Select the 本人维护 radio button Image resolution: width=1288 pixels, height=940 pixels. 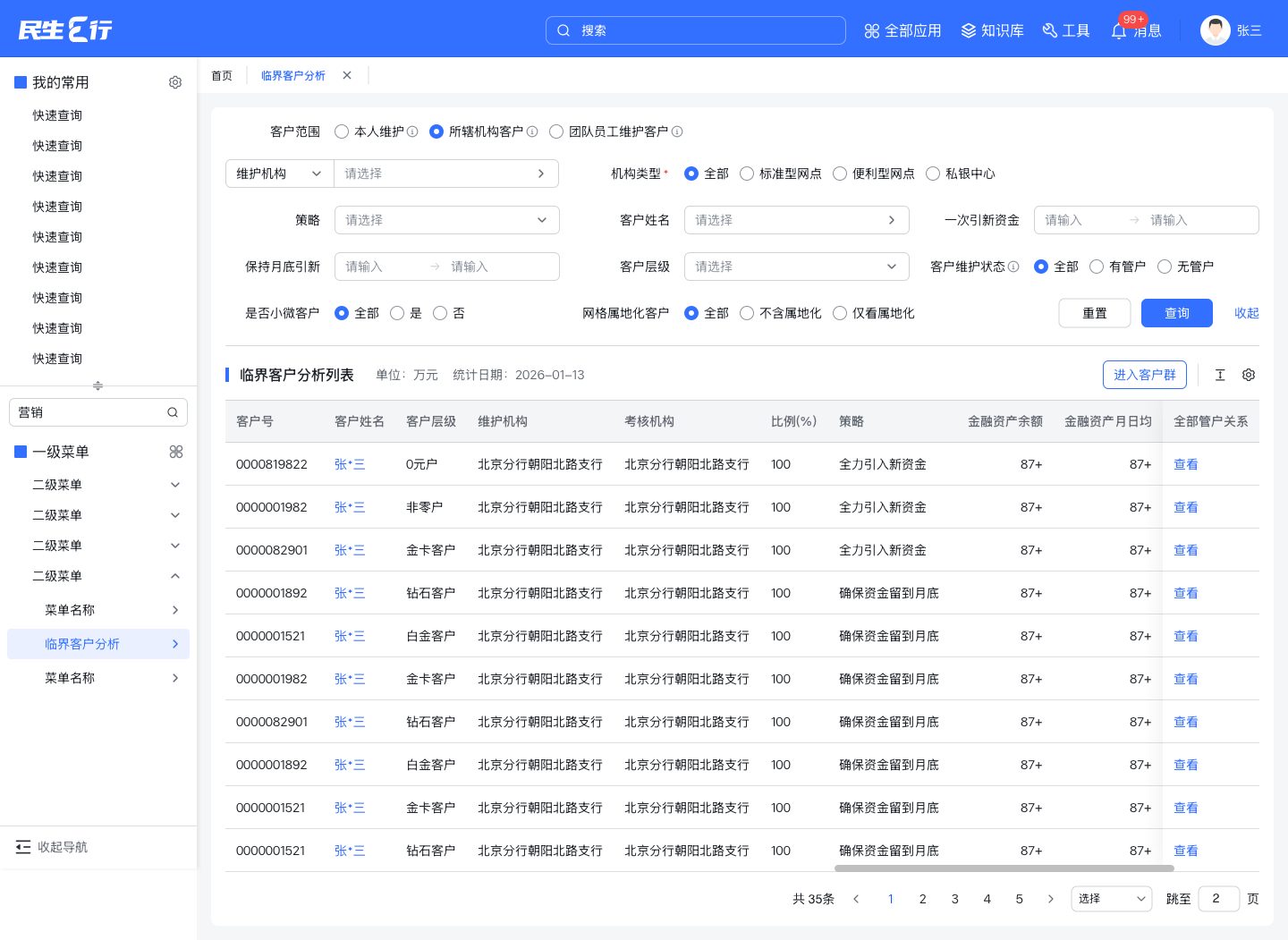point(342,131)
